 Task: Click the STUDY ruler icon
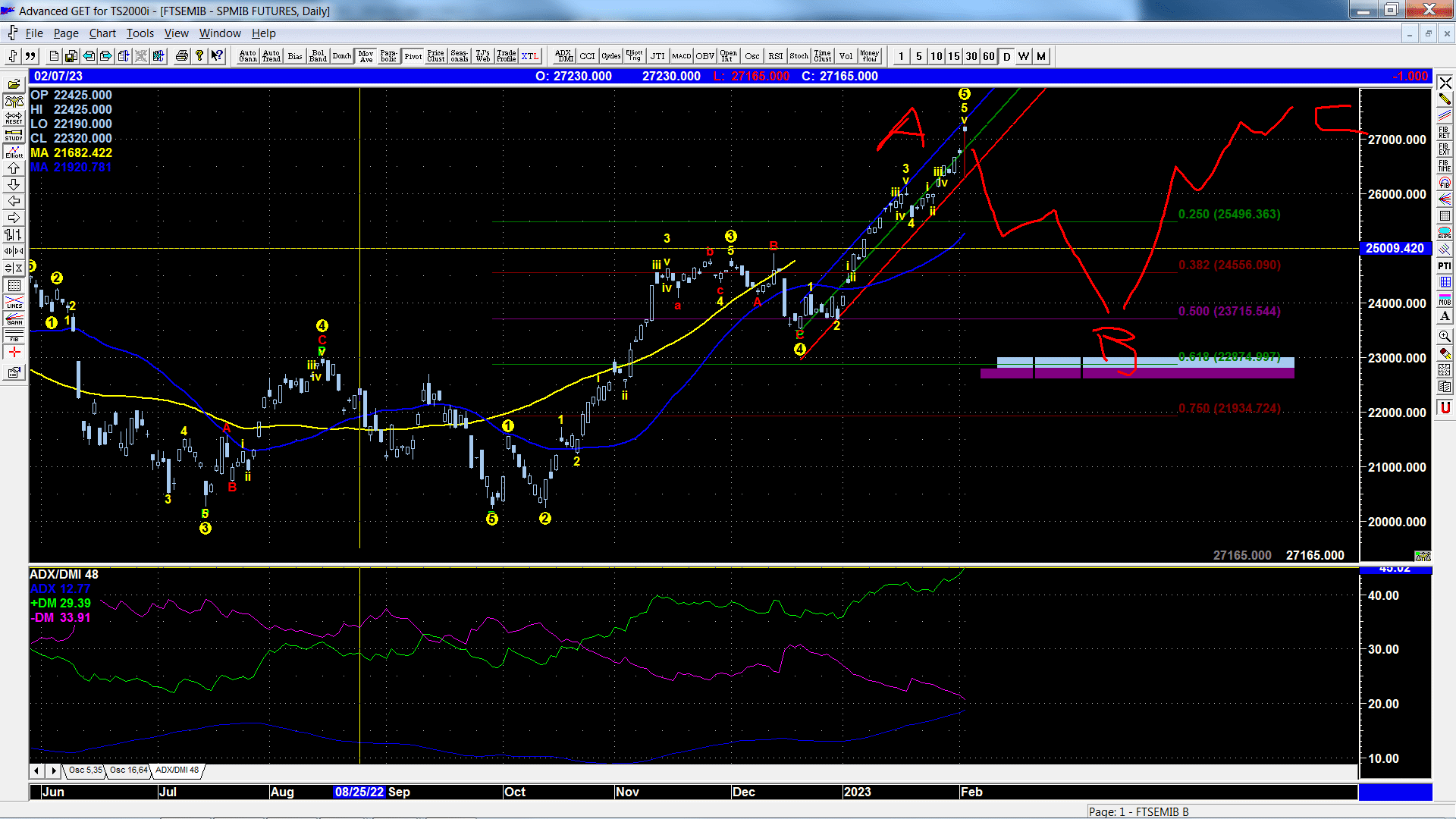pos(14,134)
